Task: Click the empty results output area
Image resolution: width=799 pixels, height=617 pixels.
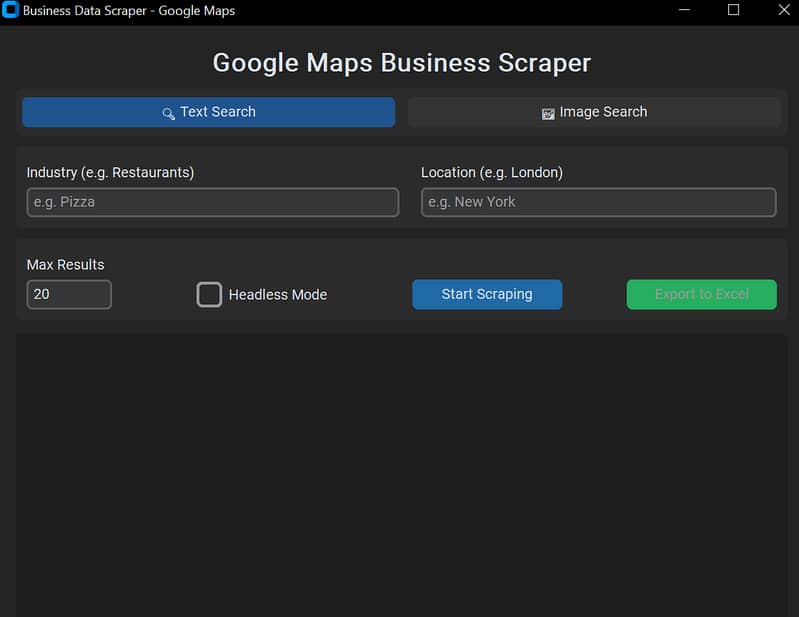Action: 402,475
